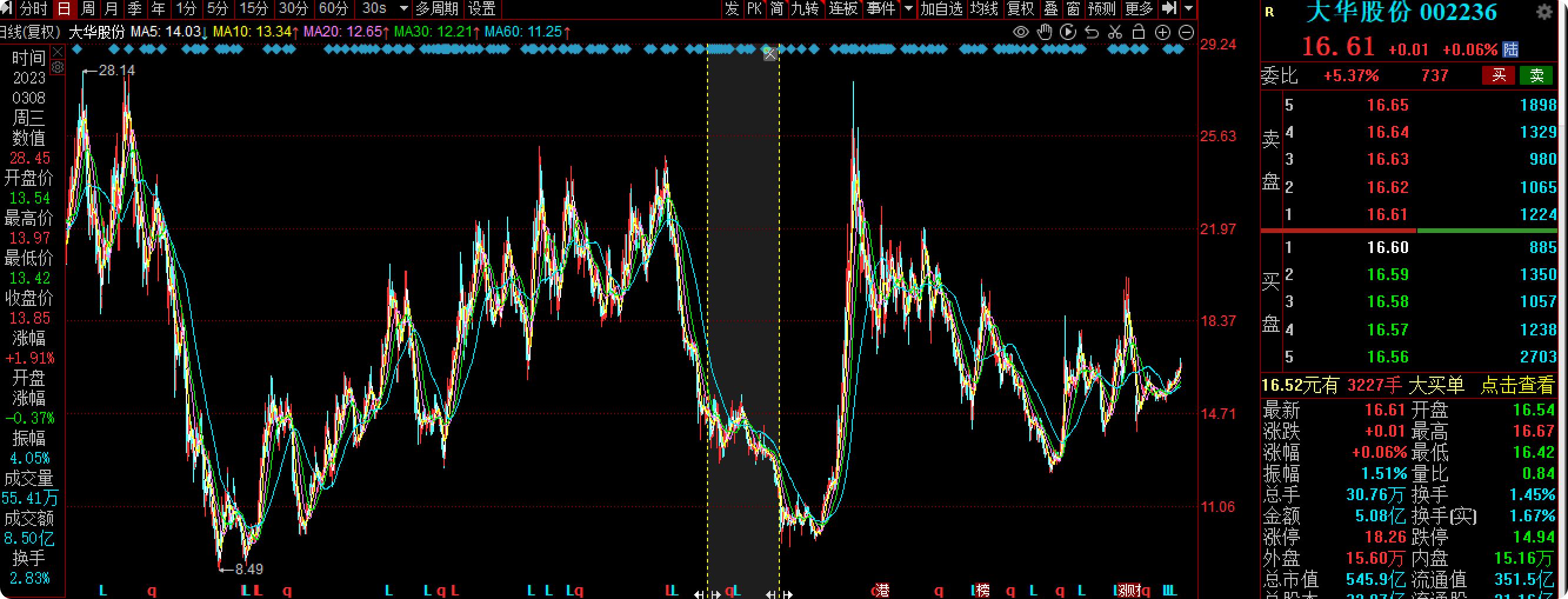Click the 窗 window button

coord(1074,8)
